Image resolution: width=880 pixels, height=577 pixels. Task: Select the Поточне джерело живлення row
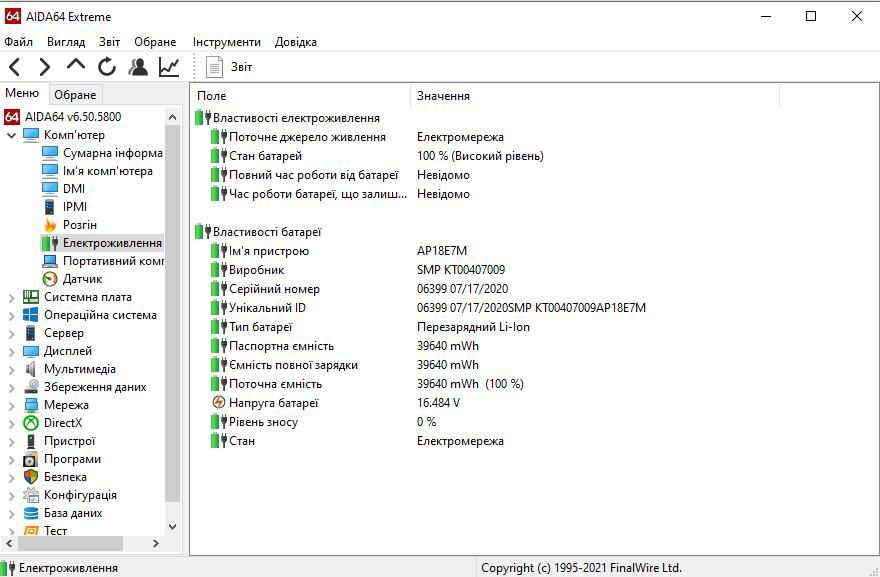point(358,137)
